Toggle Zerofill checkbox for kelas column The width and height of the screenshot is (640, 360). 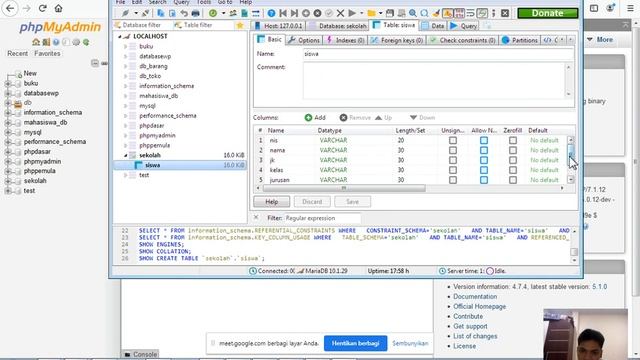point(513,170)
